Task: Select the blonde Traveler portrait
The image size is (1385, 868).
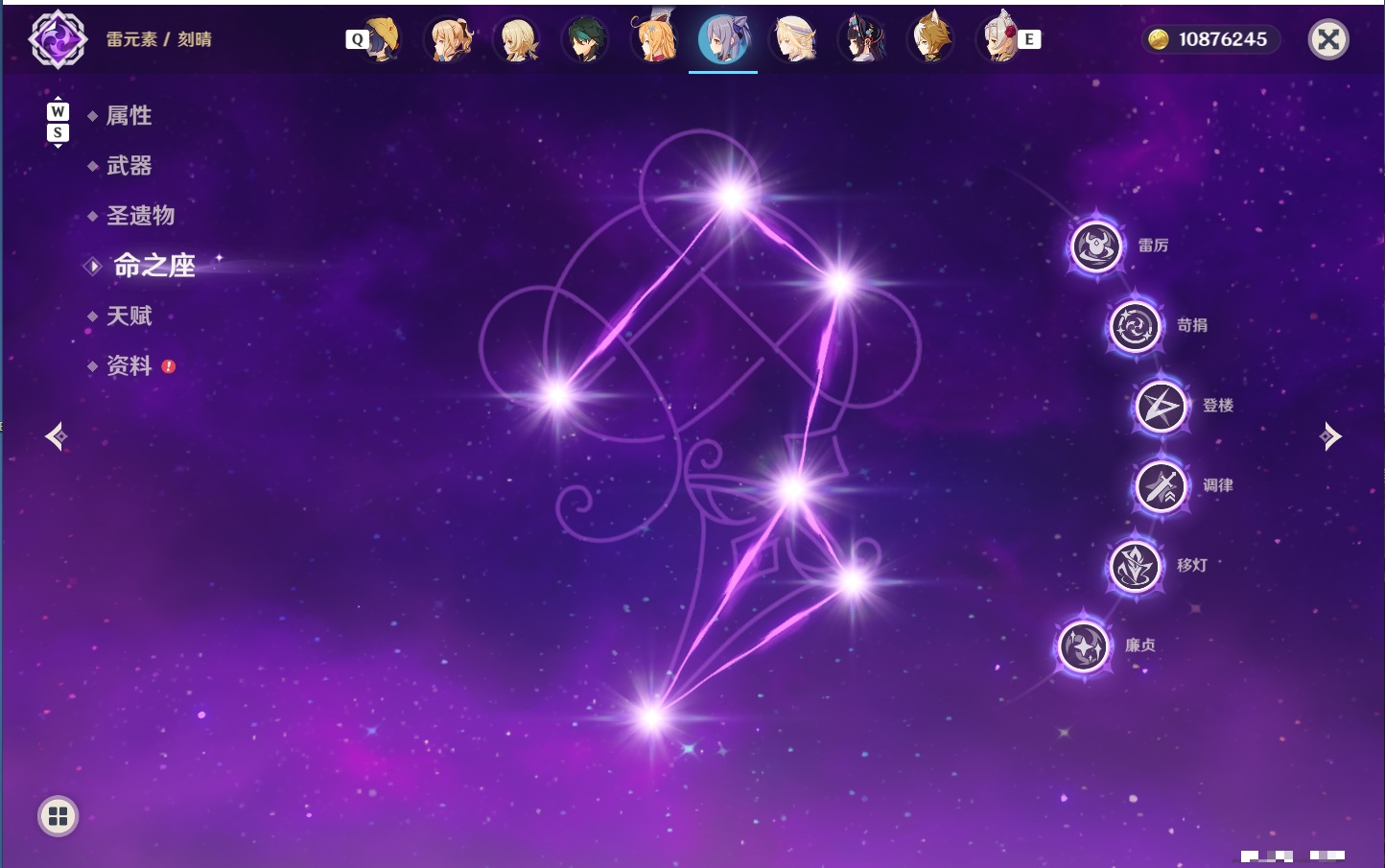Action: coord(518,39)
